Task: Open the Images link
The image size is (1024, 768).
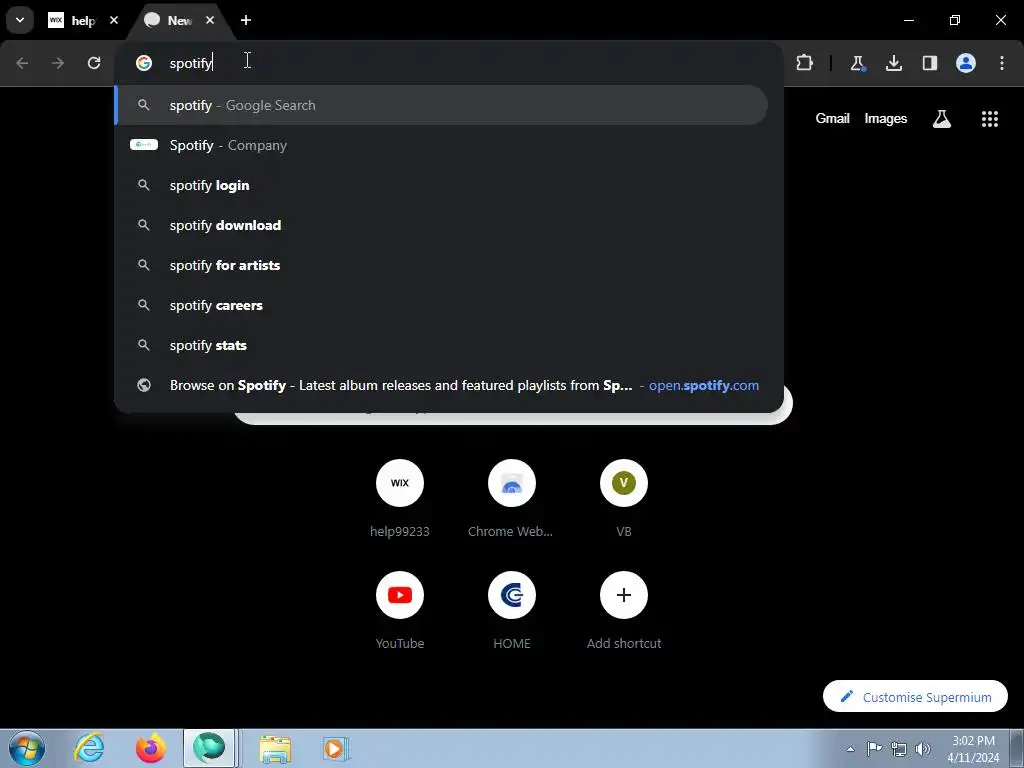Action: point(886,118)
